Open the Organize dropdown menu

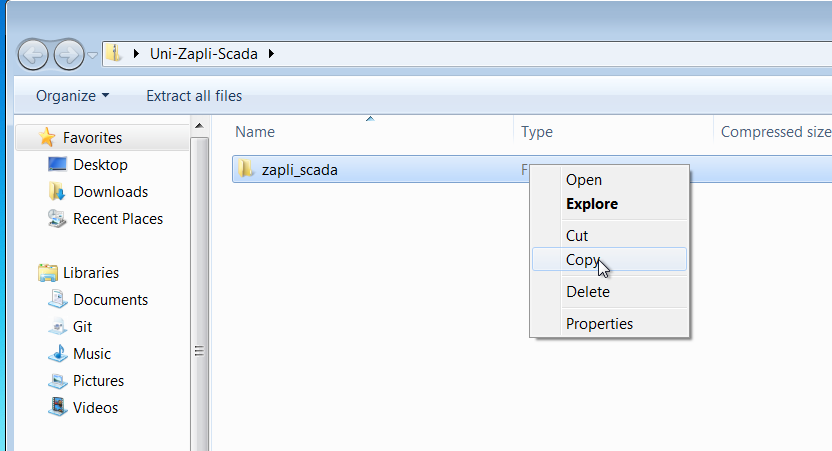coord(72,96)
